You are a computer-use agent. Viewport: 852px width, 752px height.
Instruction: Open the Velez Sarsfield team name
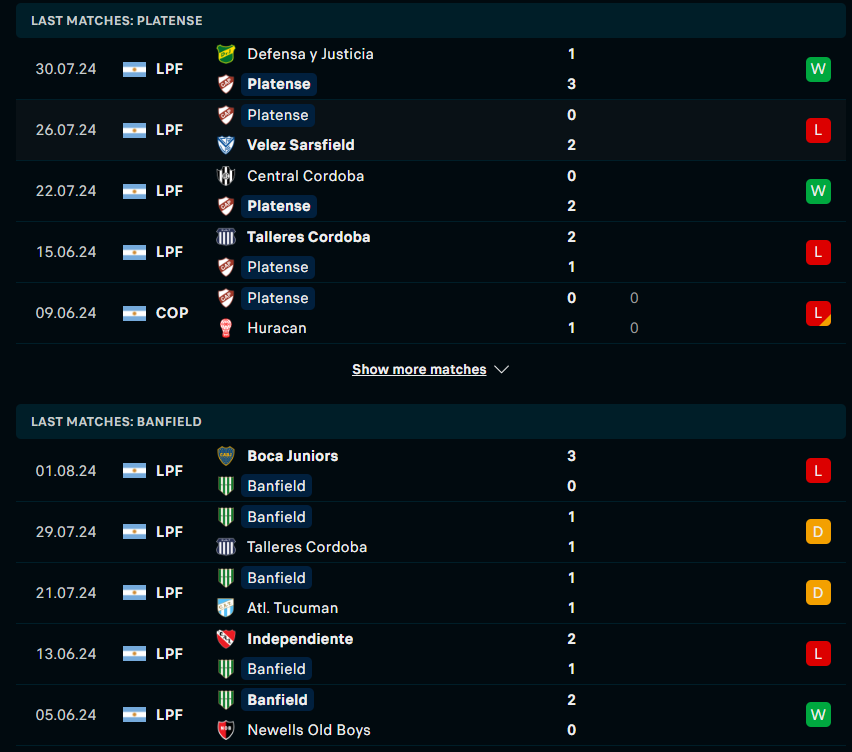pyautogui.click(x=300, y=145)
